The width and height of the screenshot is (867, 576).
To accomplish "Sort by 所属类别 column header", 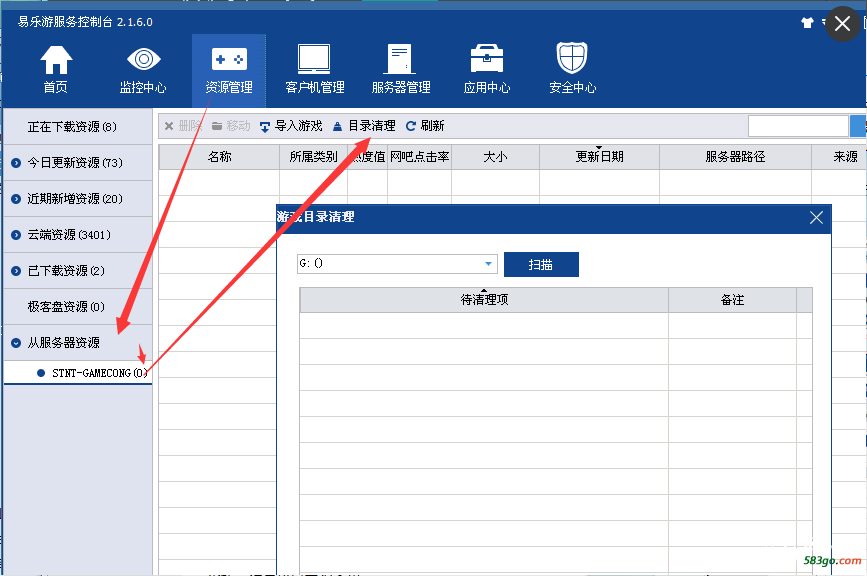I will (314, 157).
